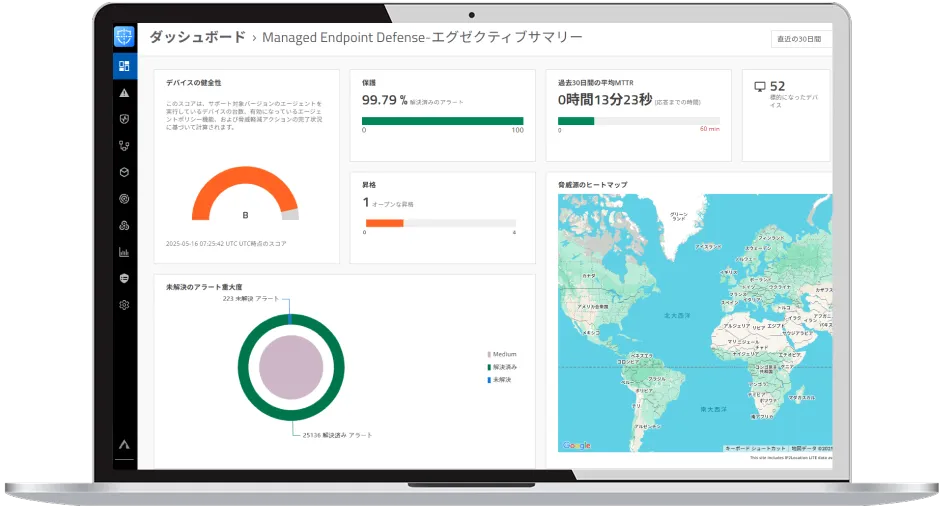
Task: Toggle the Medium legend entry
Action: (502, 354)
